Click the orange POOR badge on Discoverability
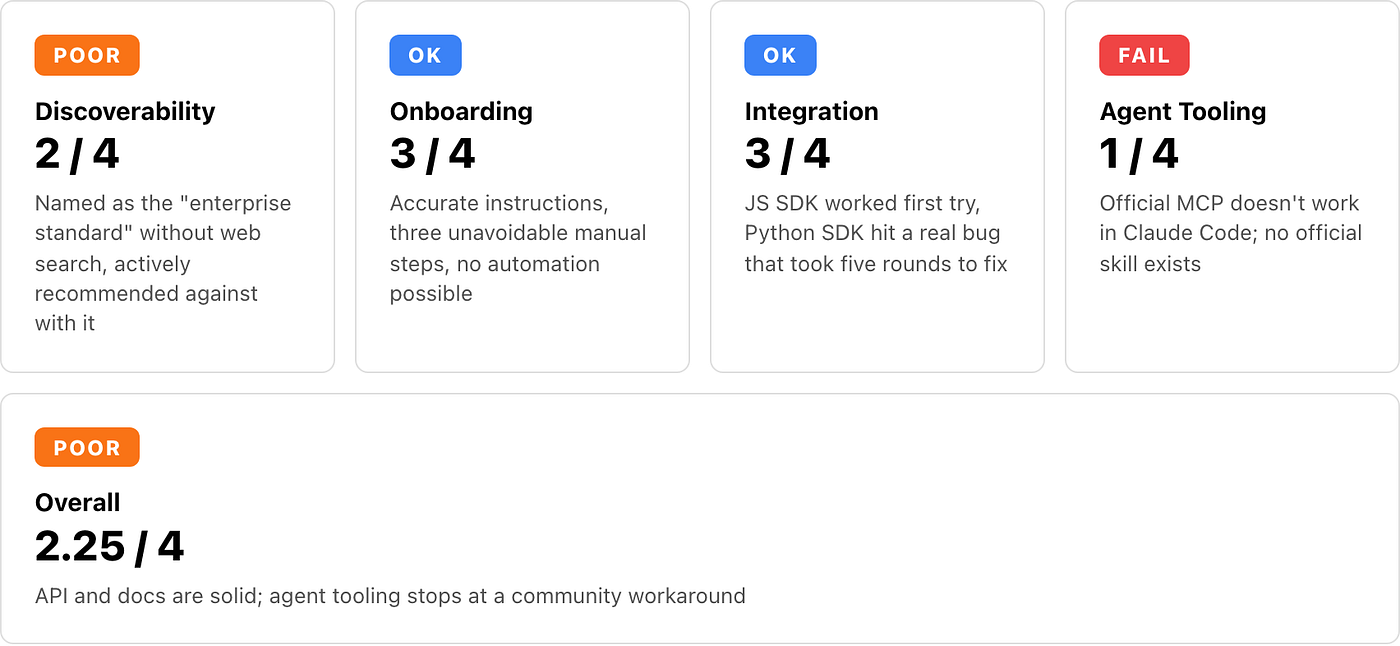This screenshot has width=1400, height=646. point(87,55)
